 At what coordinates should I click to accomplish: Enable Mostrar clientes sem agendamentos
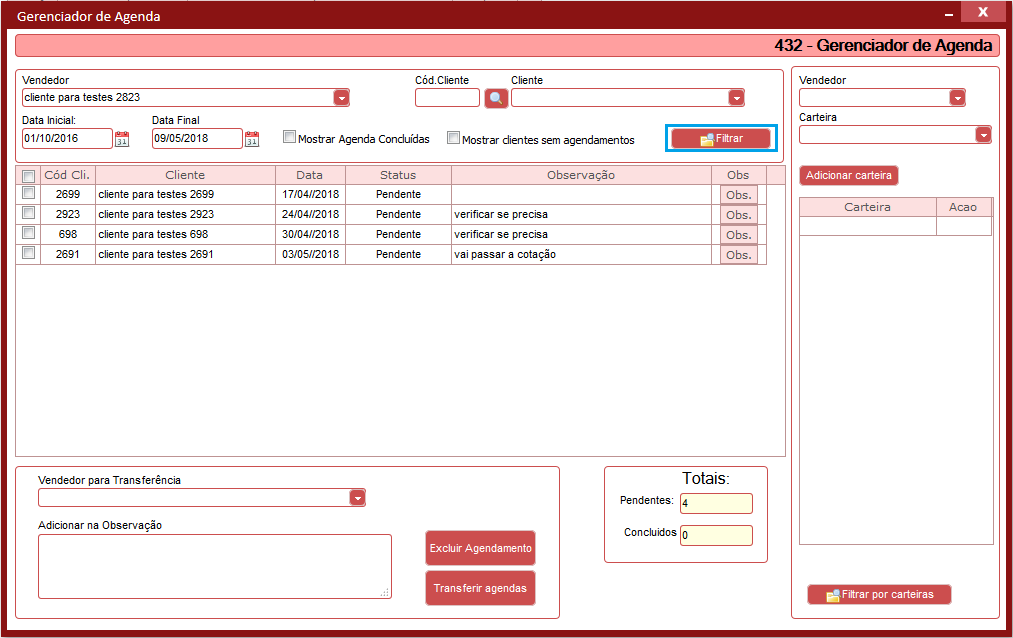coord(454,138)
